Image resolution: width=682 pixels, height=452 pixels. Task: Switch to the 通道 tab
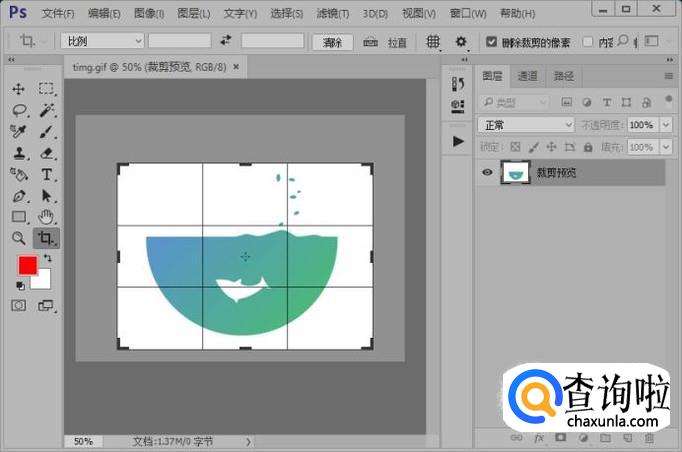coord(527,76)
